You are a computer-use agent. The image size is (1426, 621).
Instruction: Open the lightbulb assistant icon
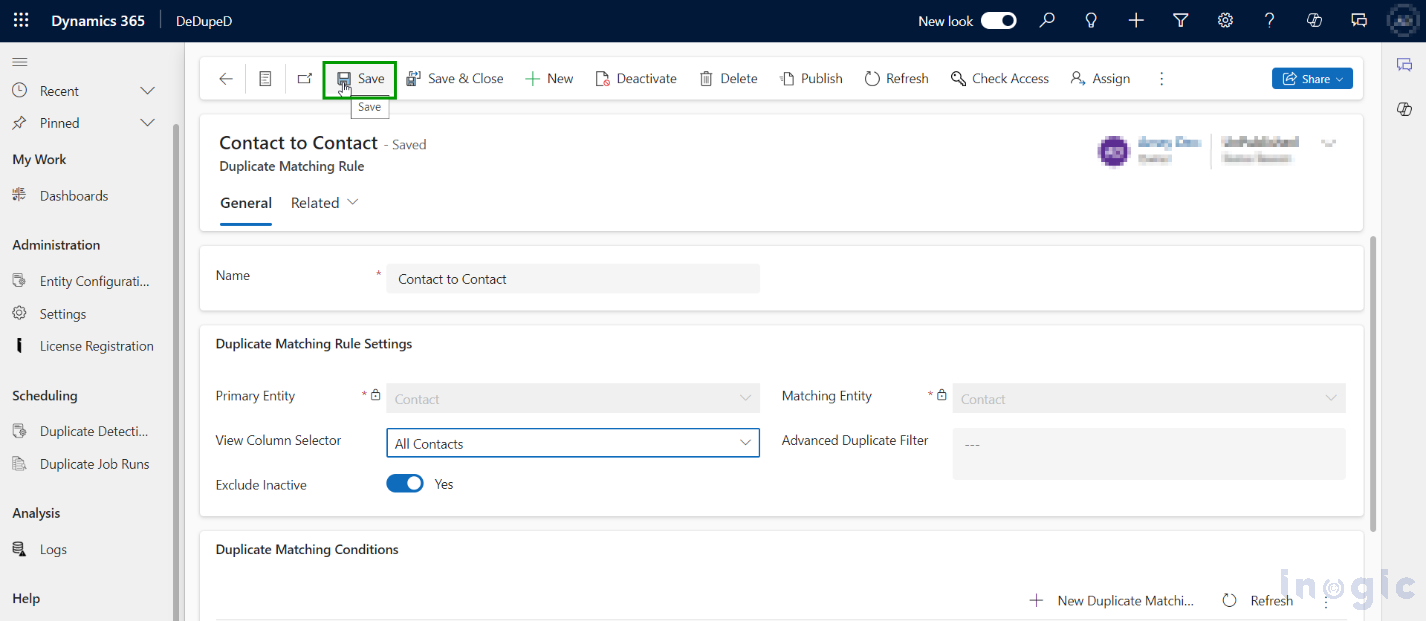tap(1092, 20)
